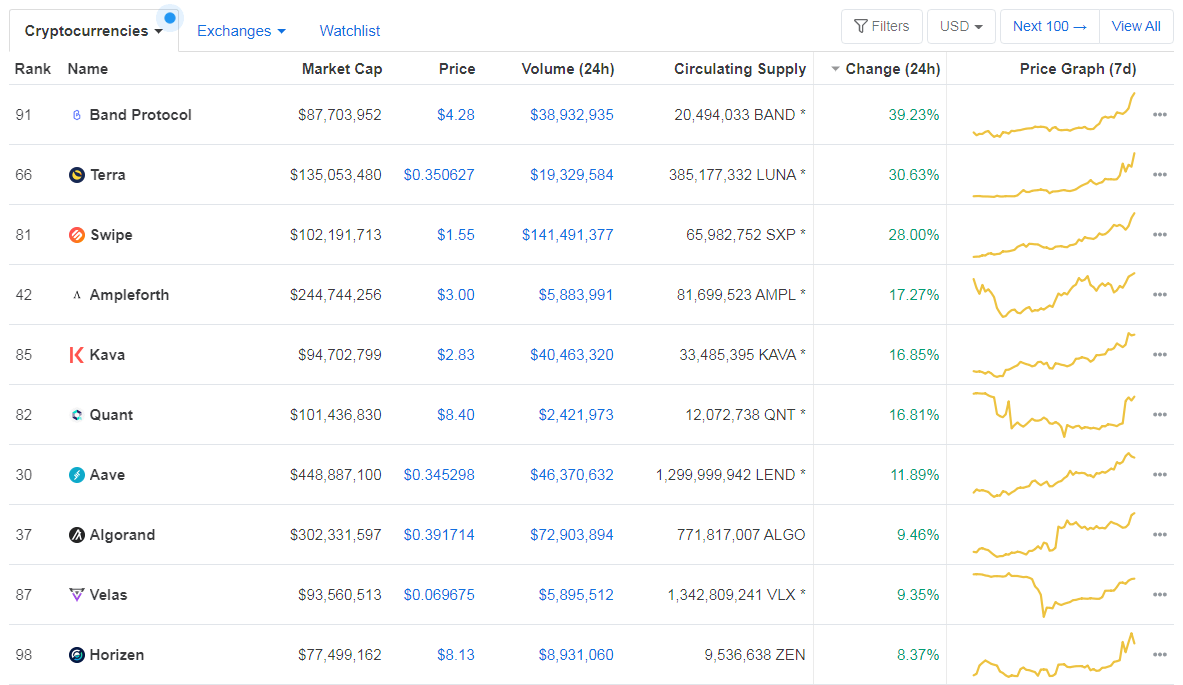Sort table by Market Cap column
The width and height of the screenshot is (1183, 685).
(342, 69)
